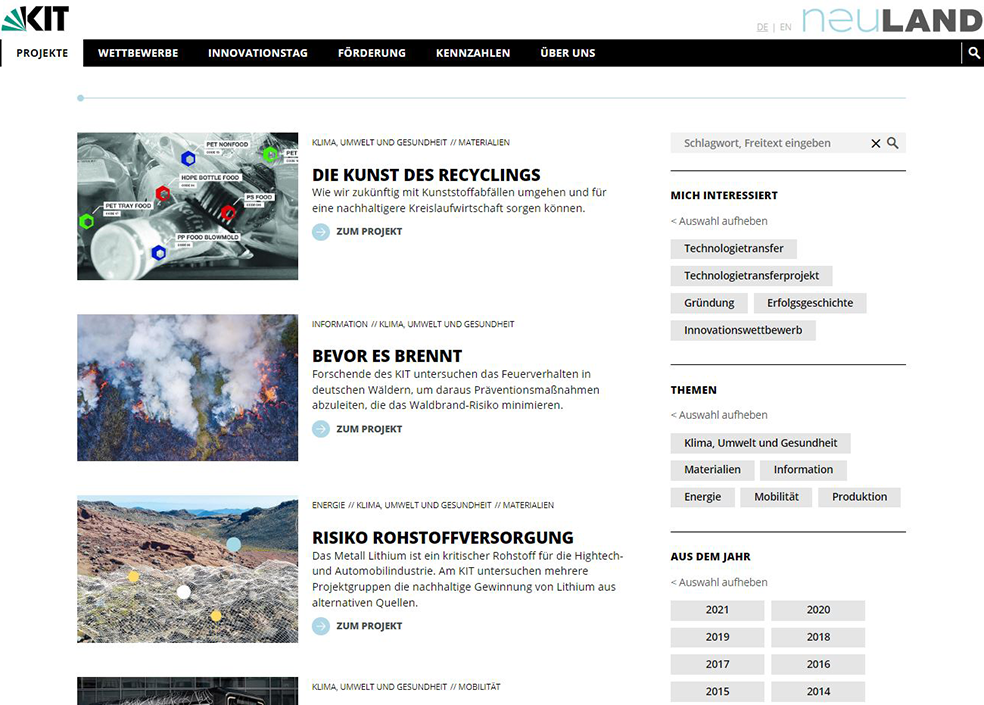The image size is (984, 705).
Task: Toggle the Technologietransfer filter tag
Action: pyautogui.click(x=733, y=248)
